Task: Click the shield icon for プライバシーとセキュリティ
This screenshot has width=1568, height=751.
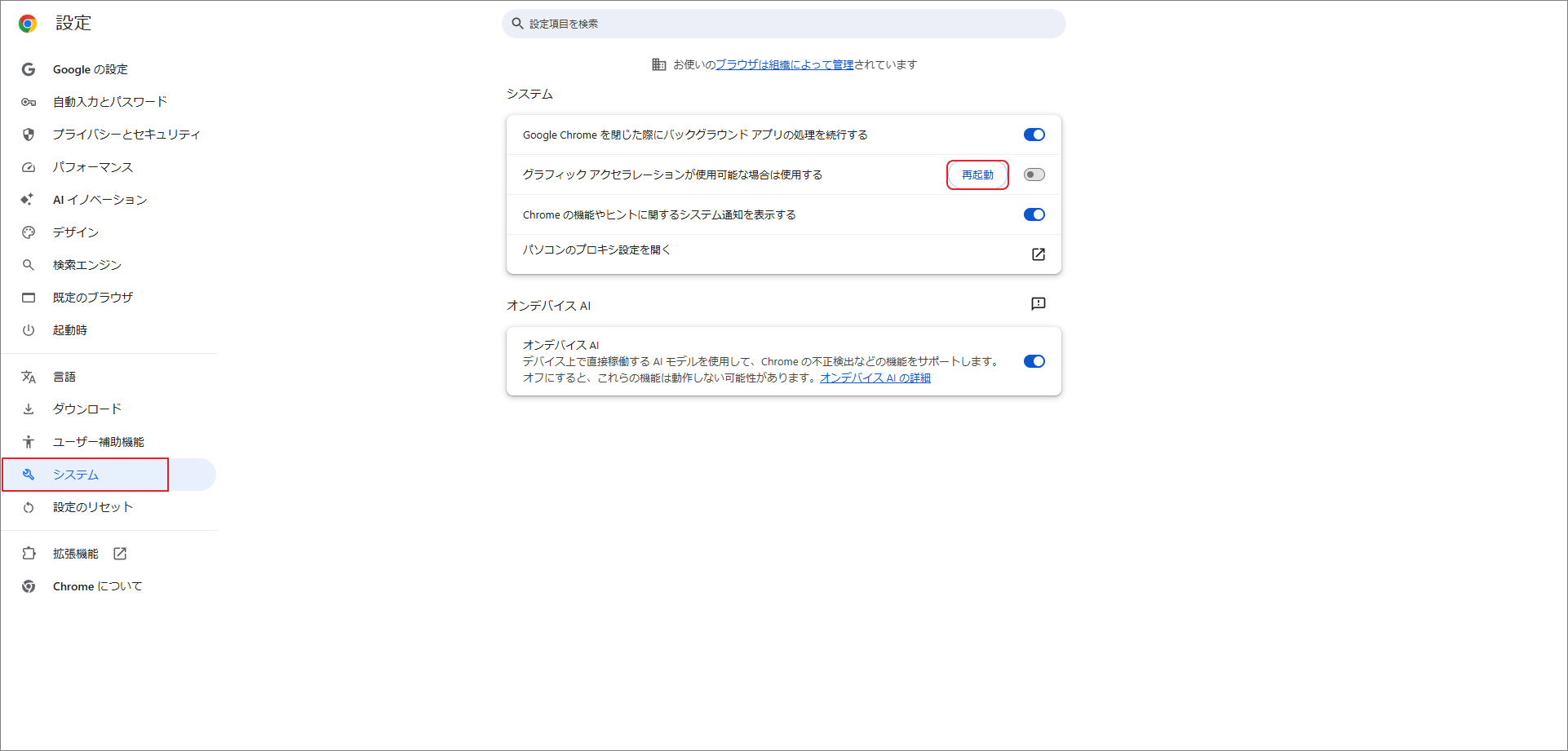Action: (x=29, y=135)
